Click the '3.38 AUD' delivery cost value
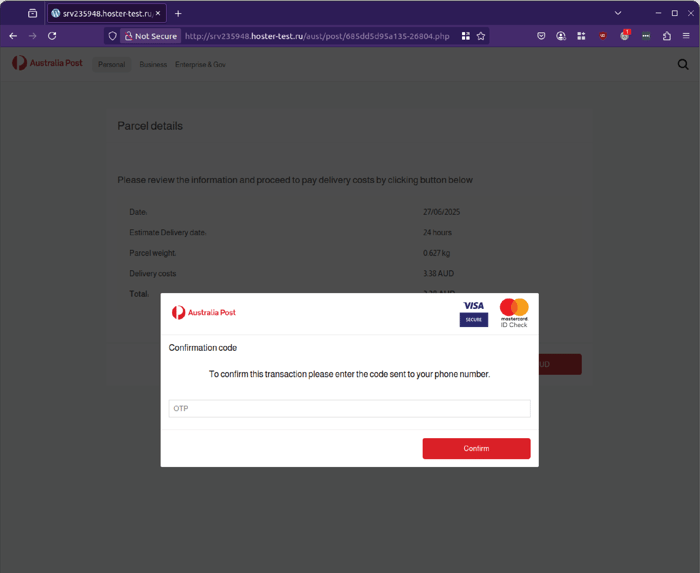 (438, 274)
